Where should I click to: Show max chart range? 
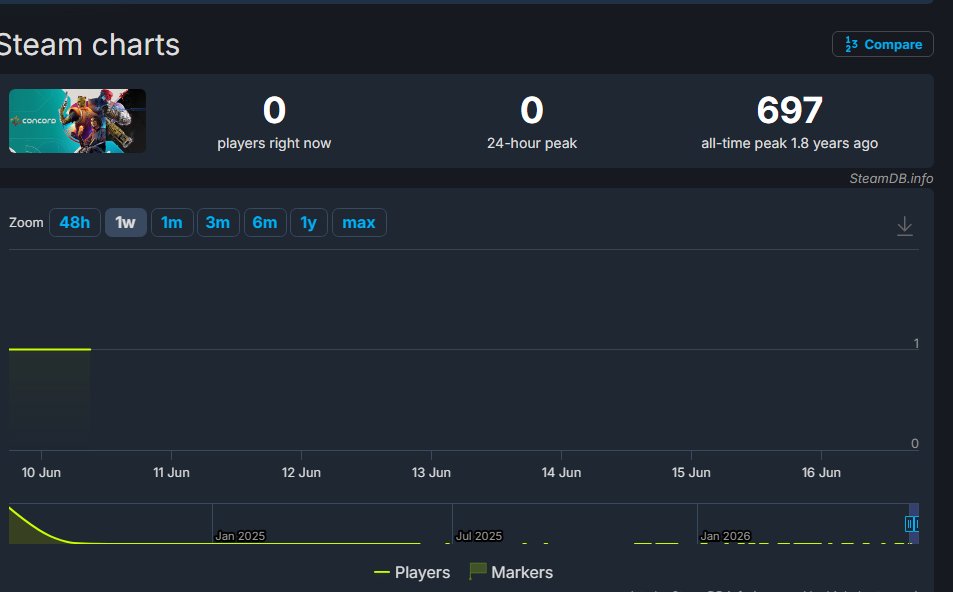(x=359, y=222)
